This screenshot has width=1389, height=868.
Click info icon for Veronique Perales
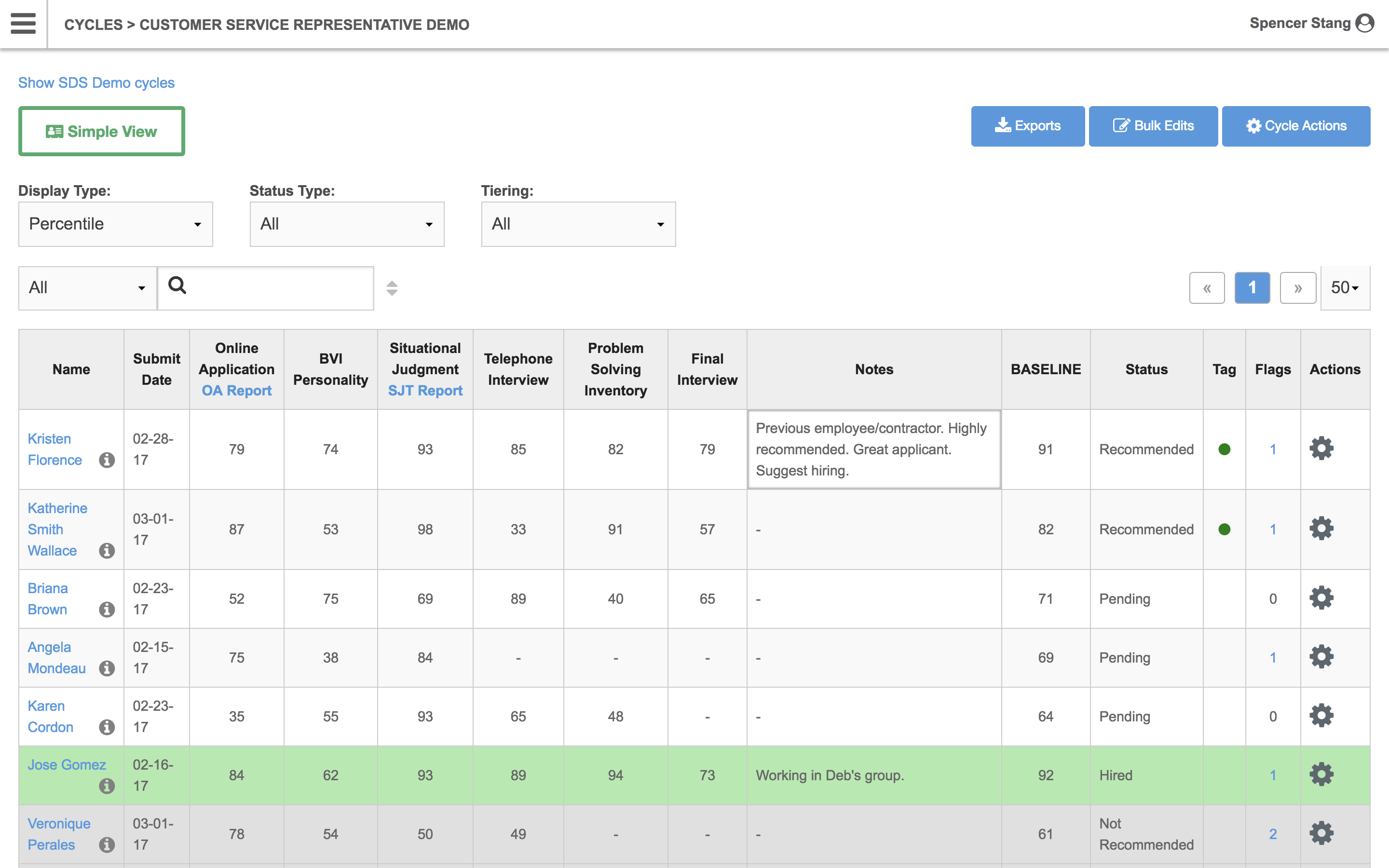(107, 844)
